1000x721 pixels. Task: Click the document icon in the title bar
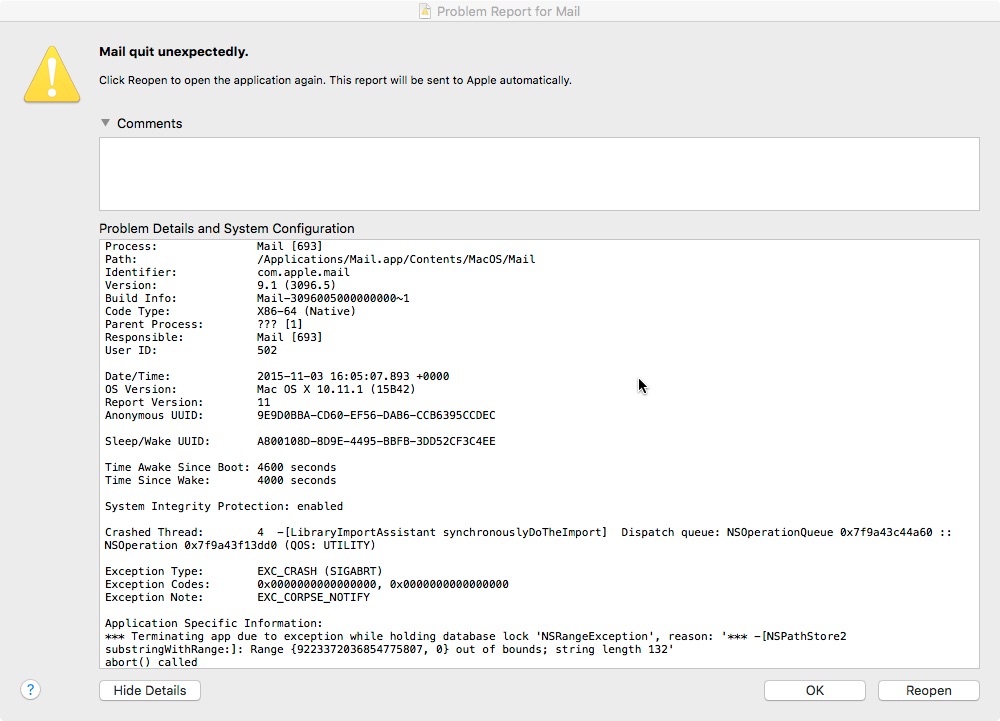click(x=425, y=11)
